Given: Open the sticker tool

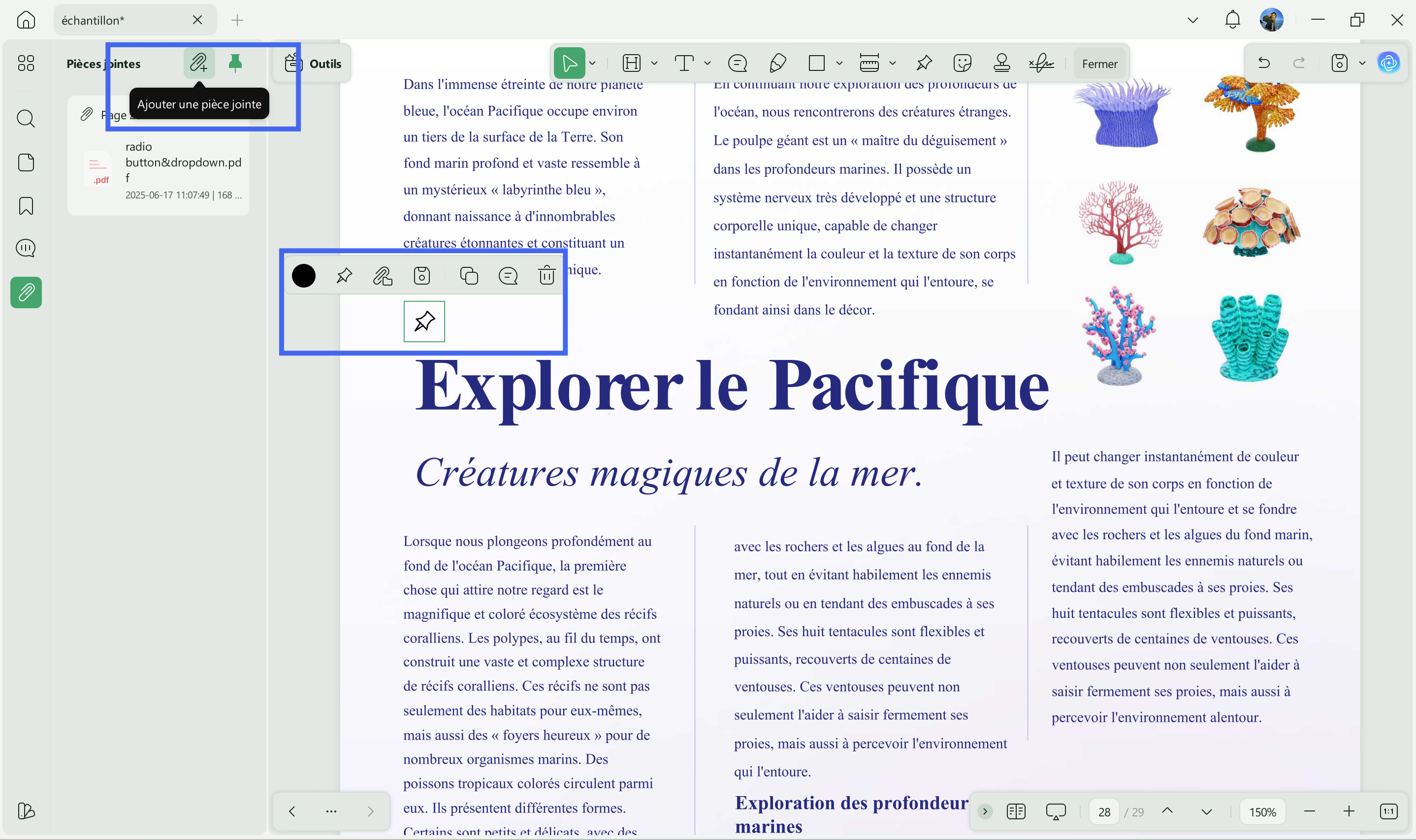Looking at the screenshot, I should coord(962,64).
